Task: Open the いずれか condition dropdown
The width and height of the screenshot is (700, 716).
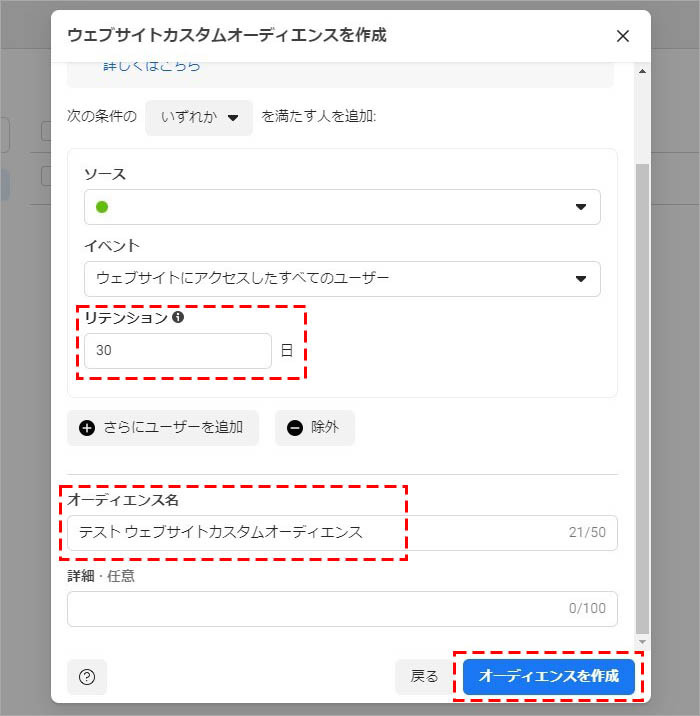Action: 199,117
